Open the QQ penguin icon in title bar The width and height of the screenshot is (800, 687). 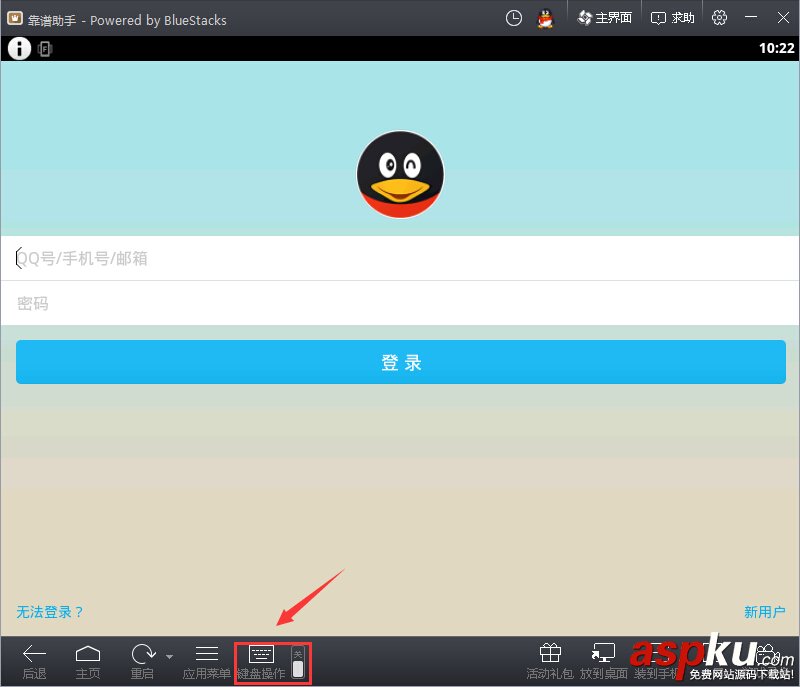(545, 19)
